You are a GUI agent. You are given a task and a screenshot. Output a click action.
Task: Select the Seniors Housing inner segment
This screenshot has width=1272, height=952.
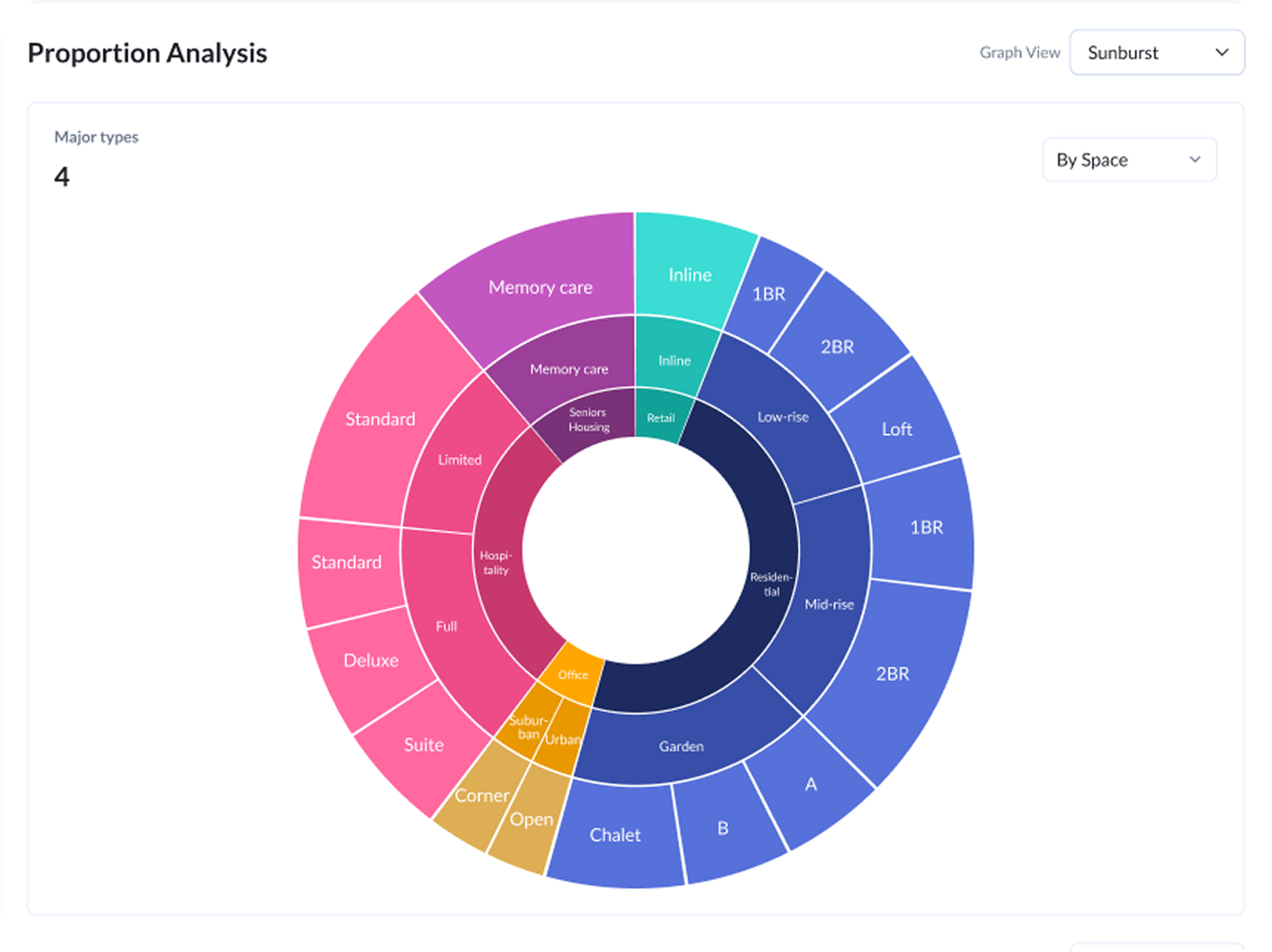point(588,421)
